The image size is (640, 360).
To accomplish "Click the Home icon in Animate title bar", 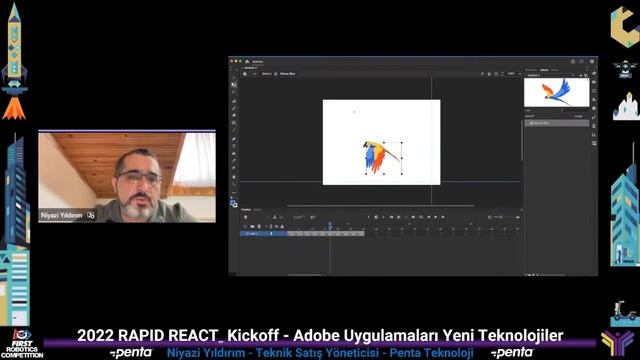I will click(x=247, y=61).
